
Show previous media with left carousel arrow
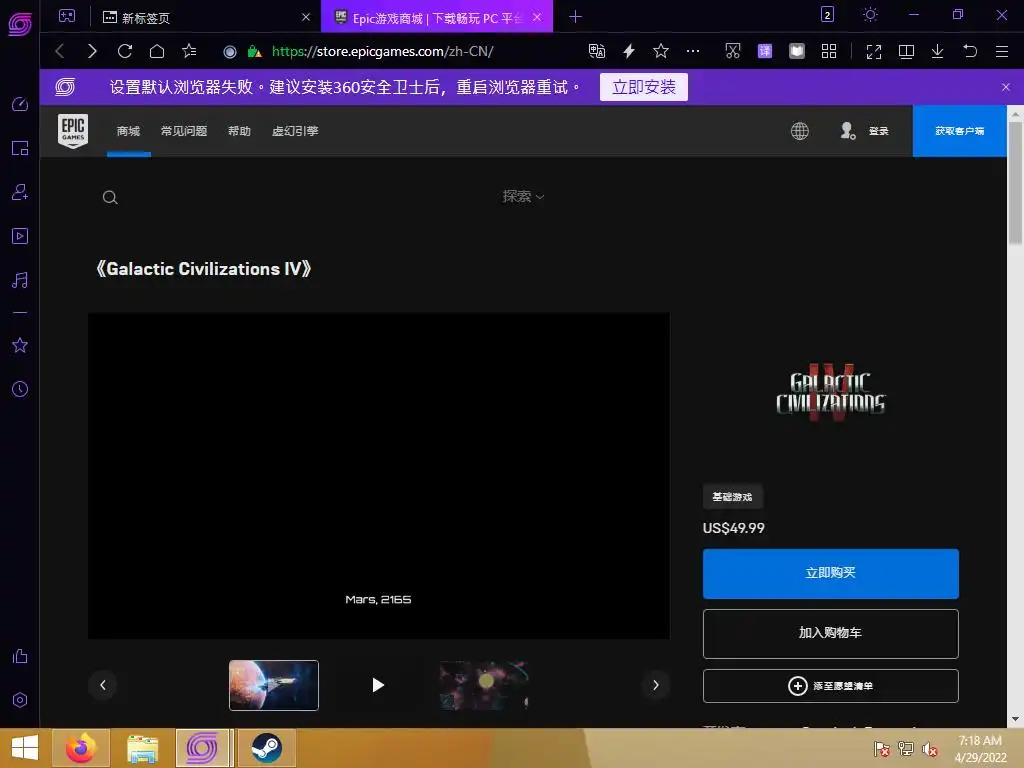pyautogui.click(x=103, y=685)
